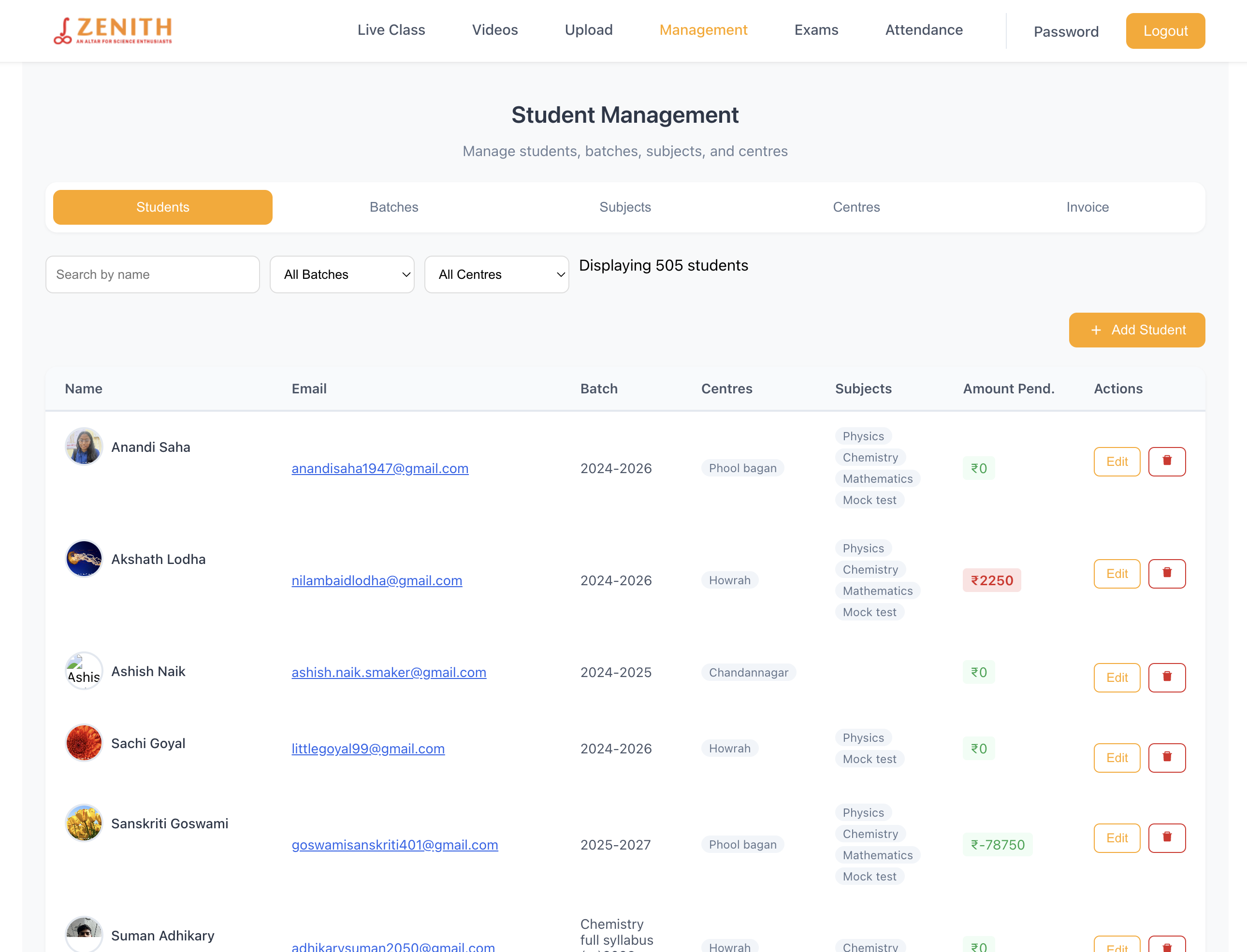
Task: Open the All Centres dropdown
Action: 496,274
